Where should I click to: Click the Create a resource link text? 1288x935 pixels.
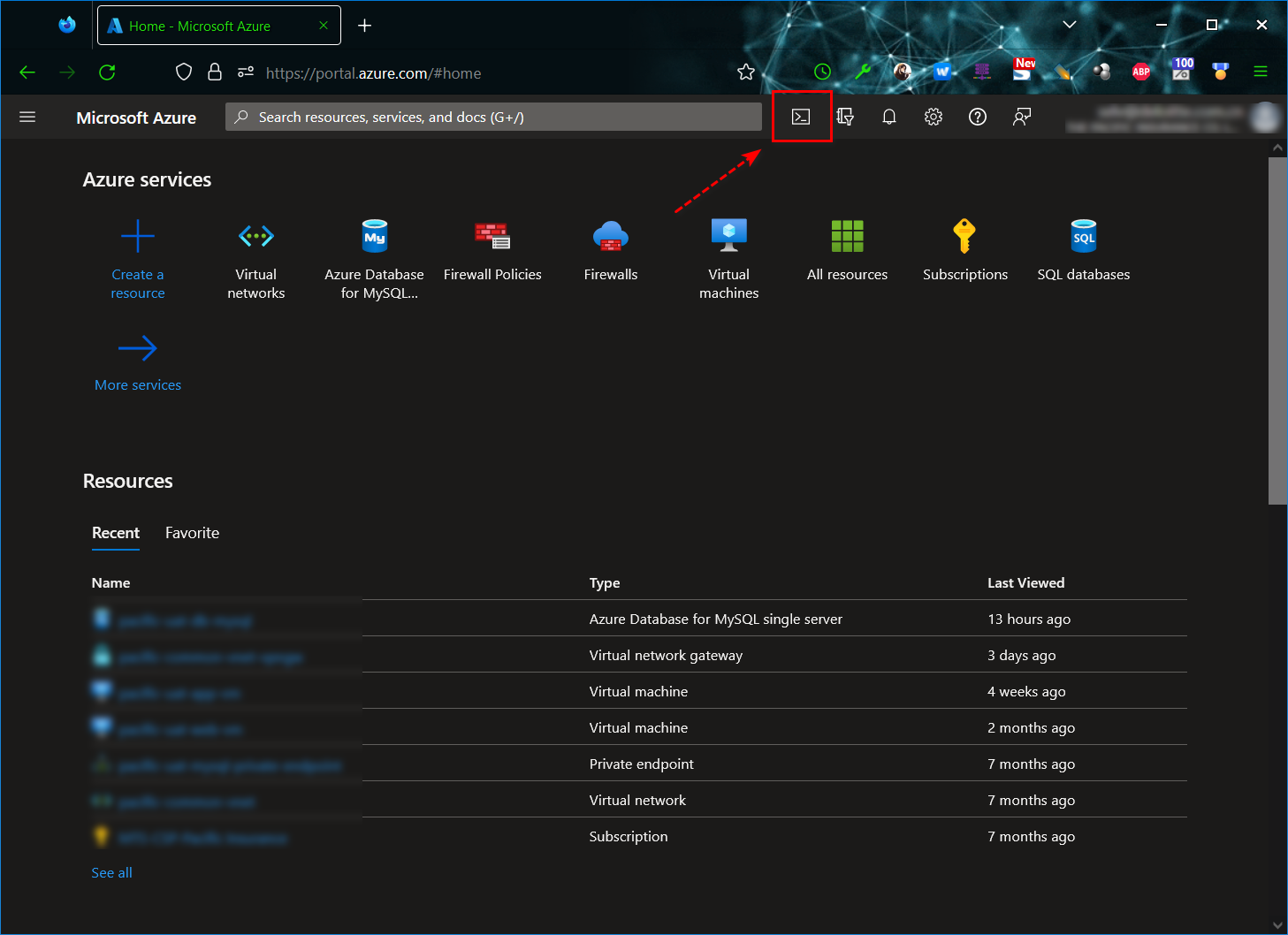(138, 284)
